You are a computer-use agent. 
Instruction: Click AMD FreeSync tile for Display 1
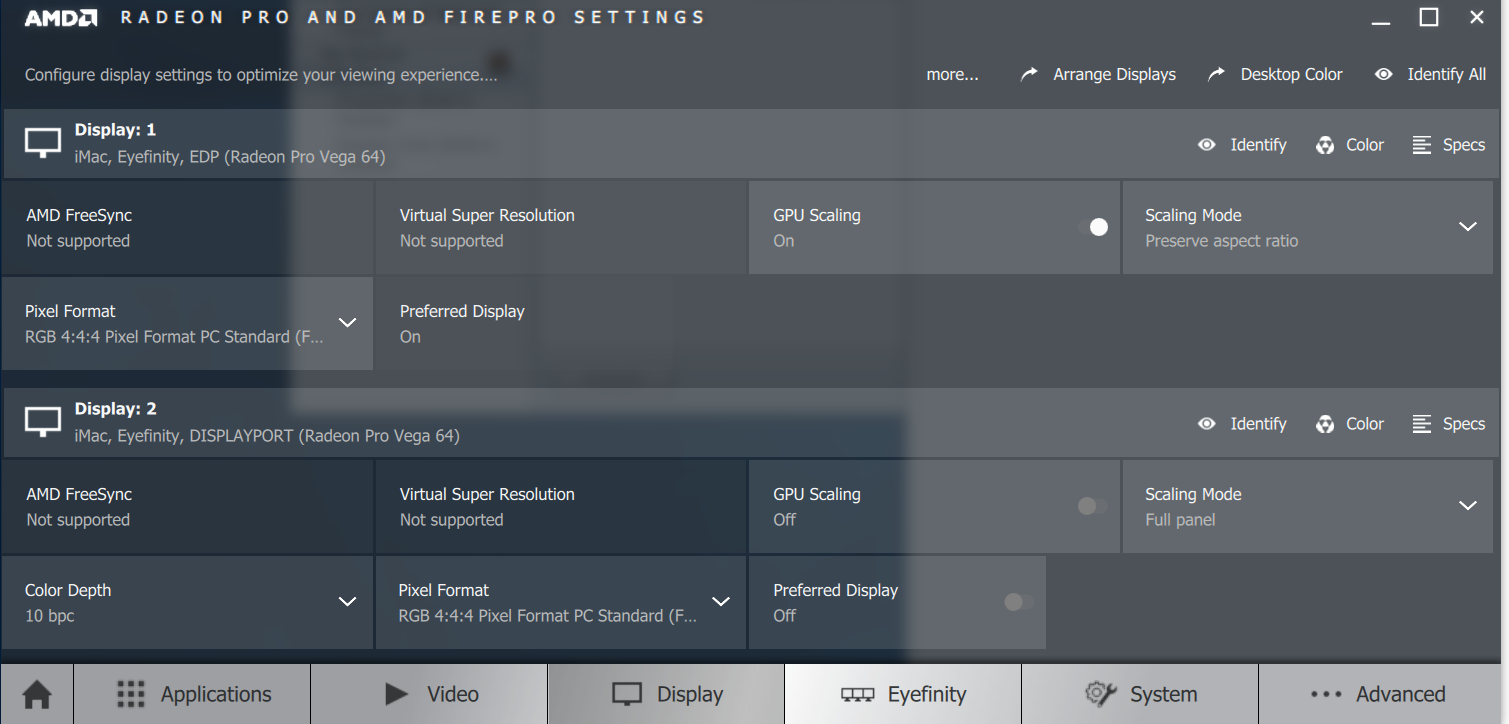click(187, 227)
